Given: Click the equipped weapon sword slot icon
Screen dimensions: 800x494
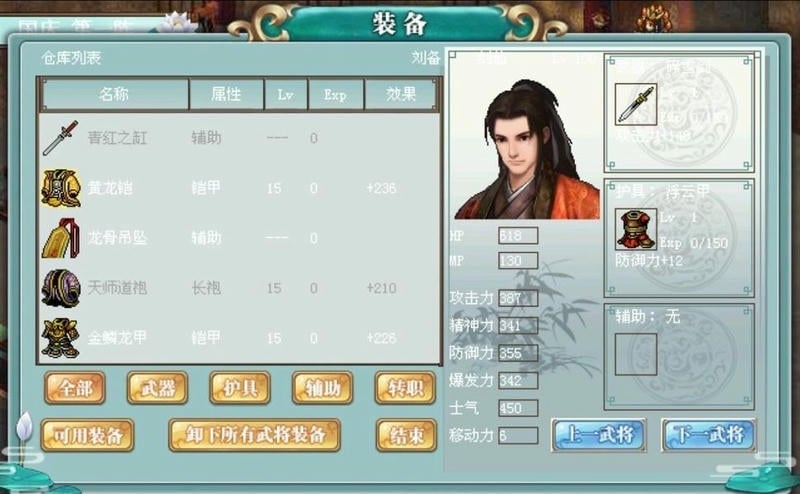Looking at the screenshot, I should (635, 104).
